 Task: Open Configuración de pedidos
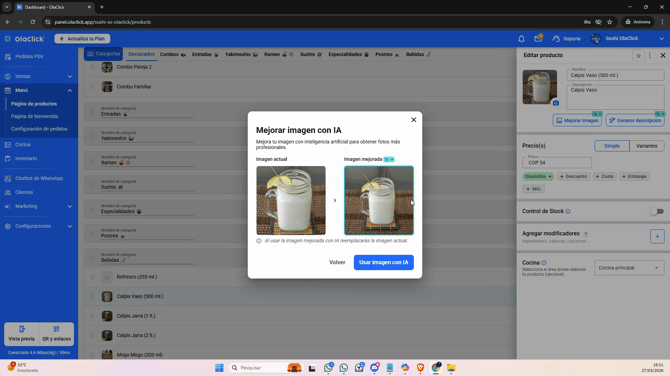point(39,129)
